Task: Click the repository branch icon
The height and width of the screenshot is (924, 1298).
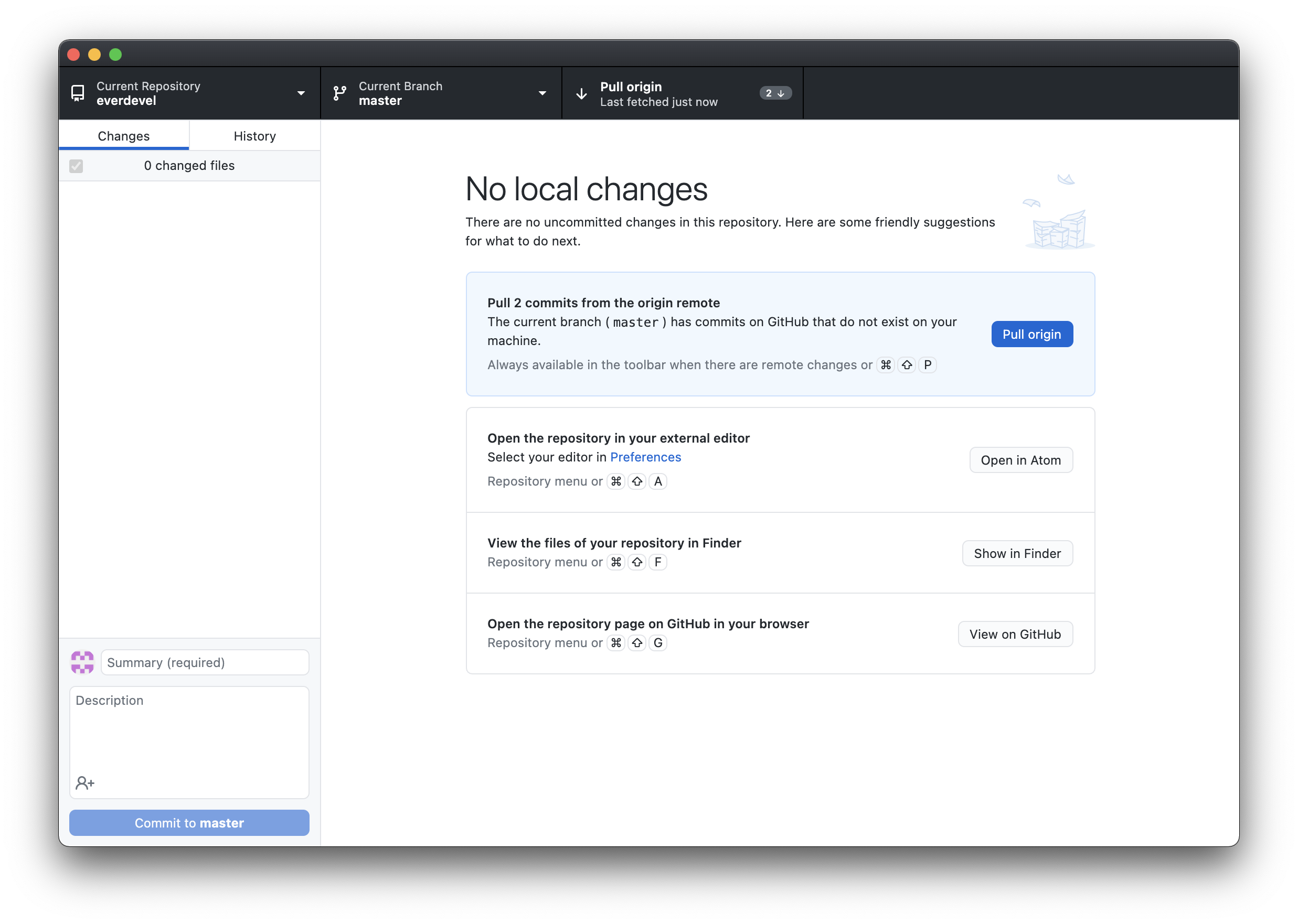Action: (341, 92)
